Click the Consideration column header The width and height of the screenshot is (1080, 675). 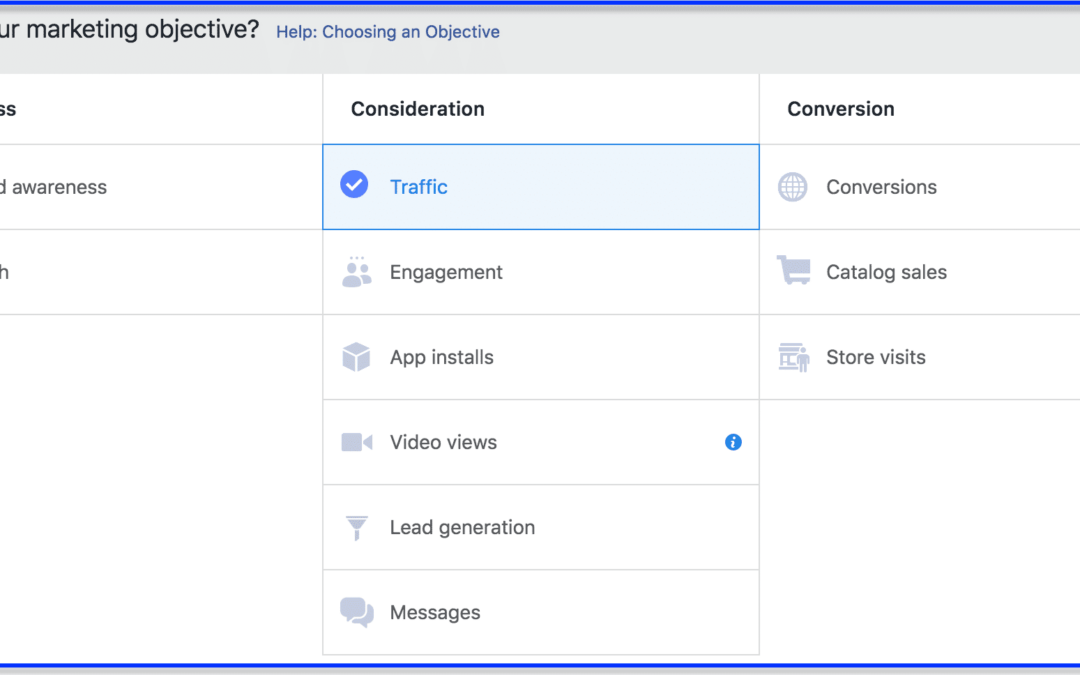pyautogui.click(x=417, y=109)
